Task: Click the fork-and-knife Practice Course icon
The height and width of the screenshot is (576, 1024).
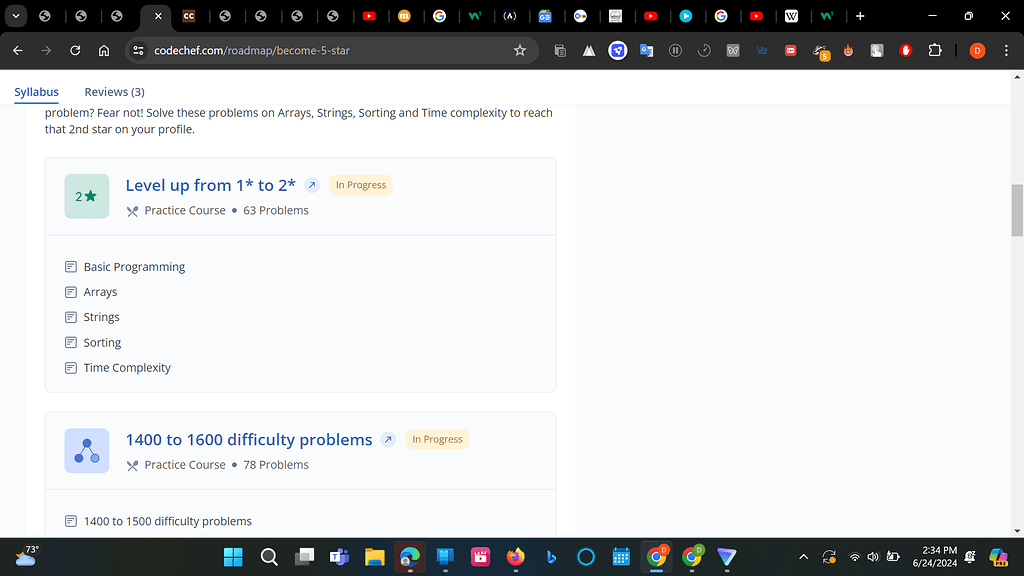Action: (x=131, y=210)
